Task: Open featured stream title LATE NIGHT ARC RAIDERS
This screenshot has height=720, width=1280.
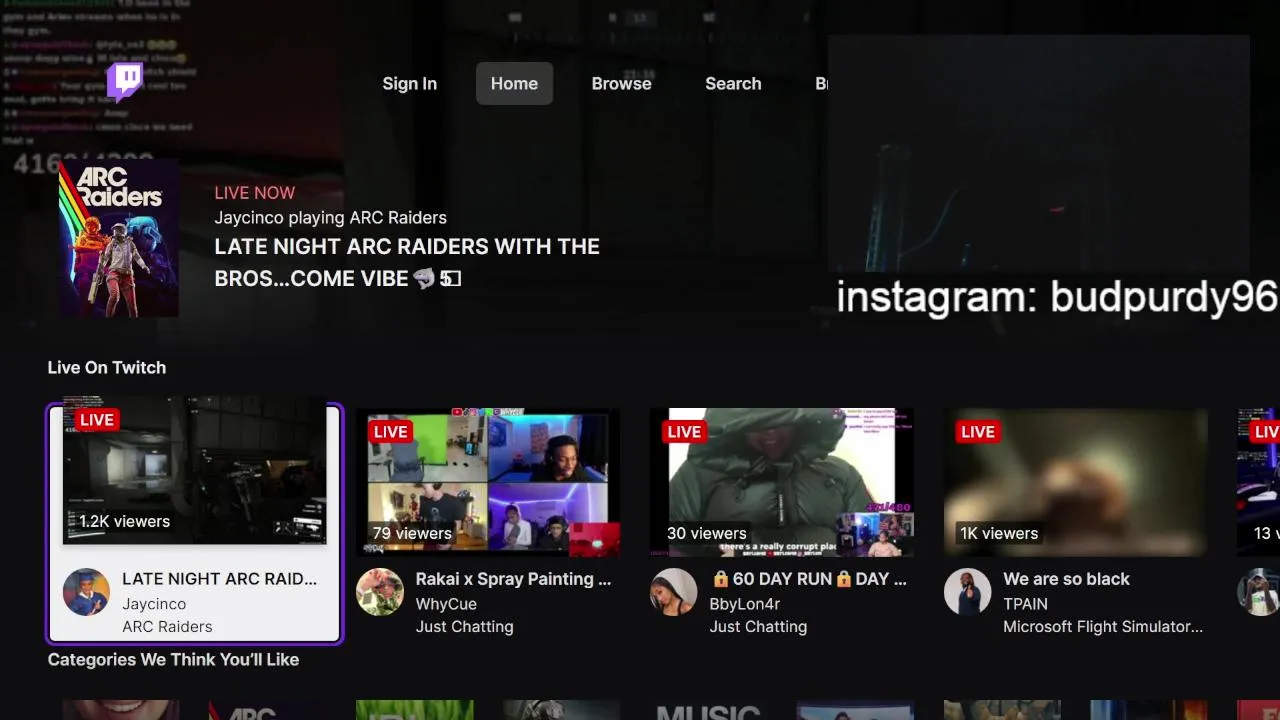Action: [407, 263]
